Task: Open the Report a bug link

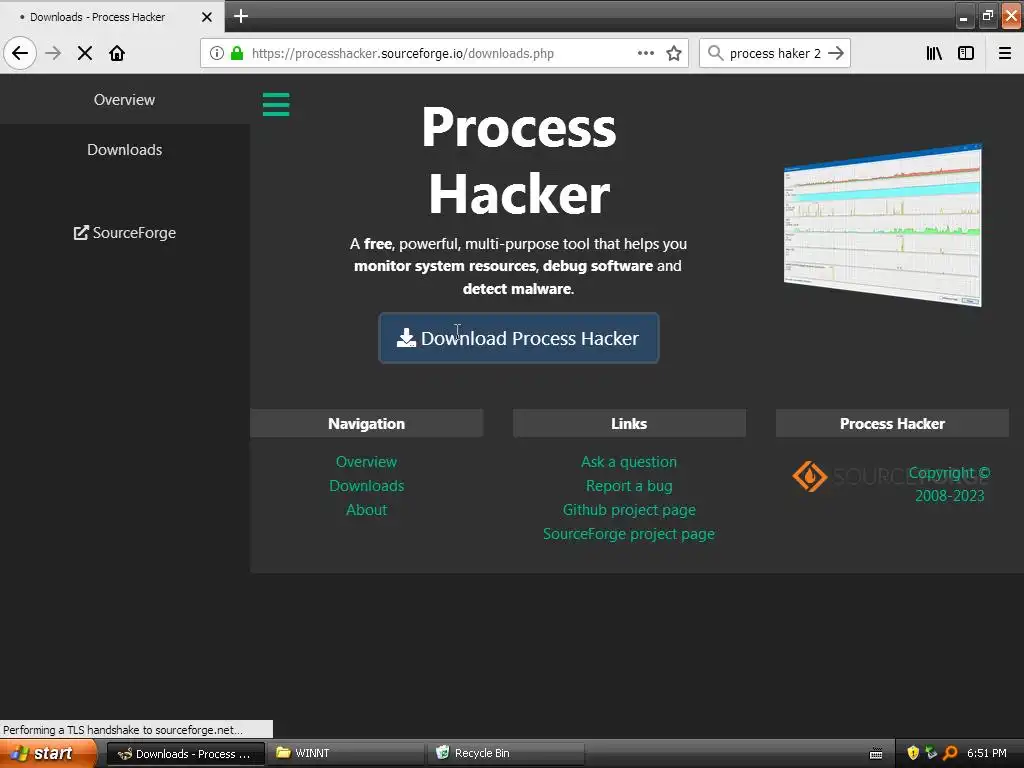Action: [629, 486]
